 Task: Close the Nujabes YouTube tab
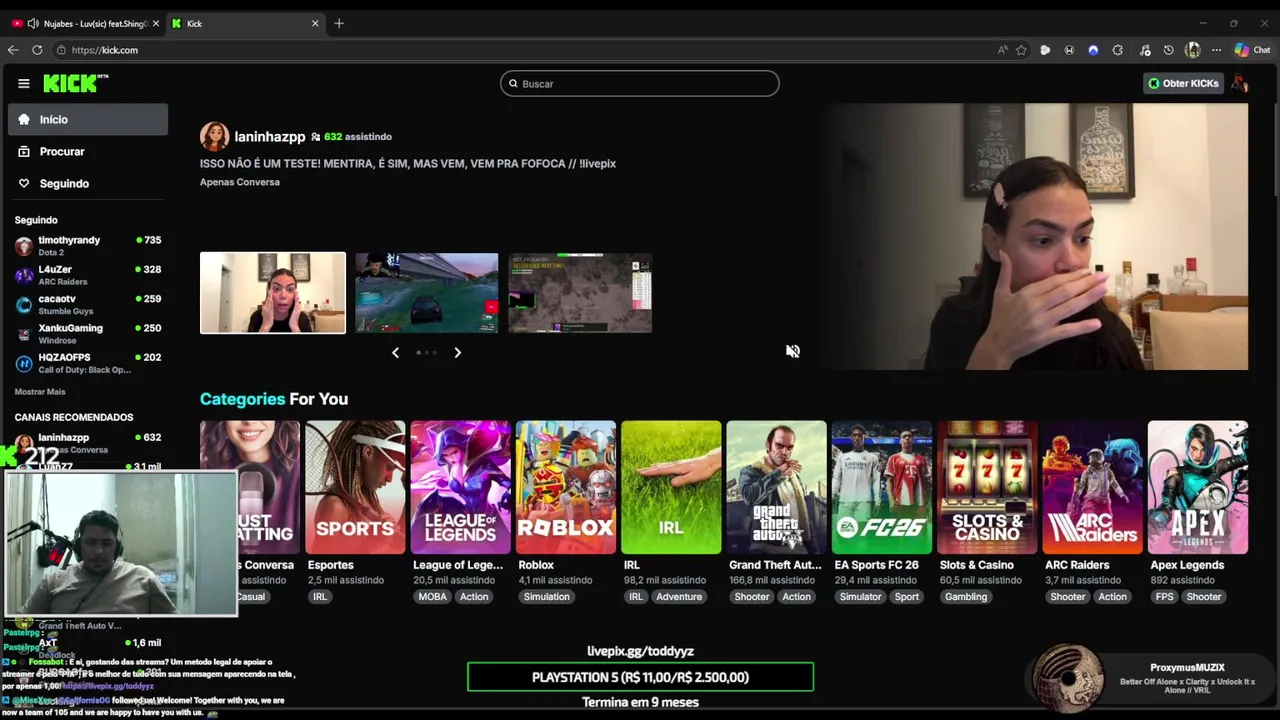(x=155, y=23)
